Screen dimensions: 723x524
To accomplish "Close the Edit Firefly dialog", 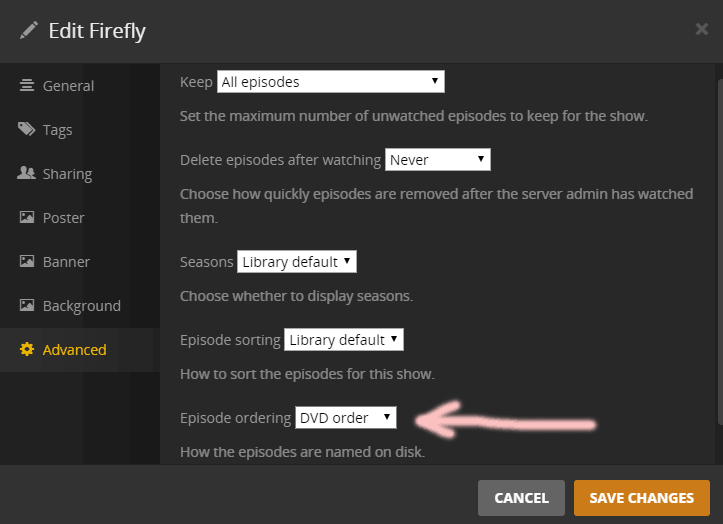I will [x=701, y=29].
